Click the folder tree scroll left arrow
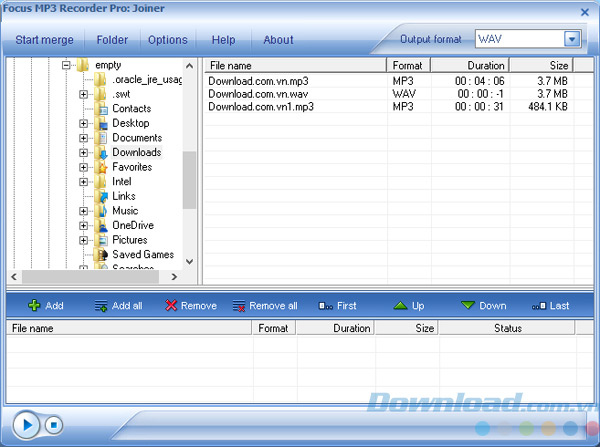The image size is (600, 447). click(14, 276)
